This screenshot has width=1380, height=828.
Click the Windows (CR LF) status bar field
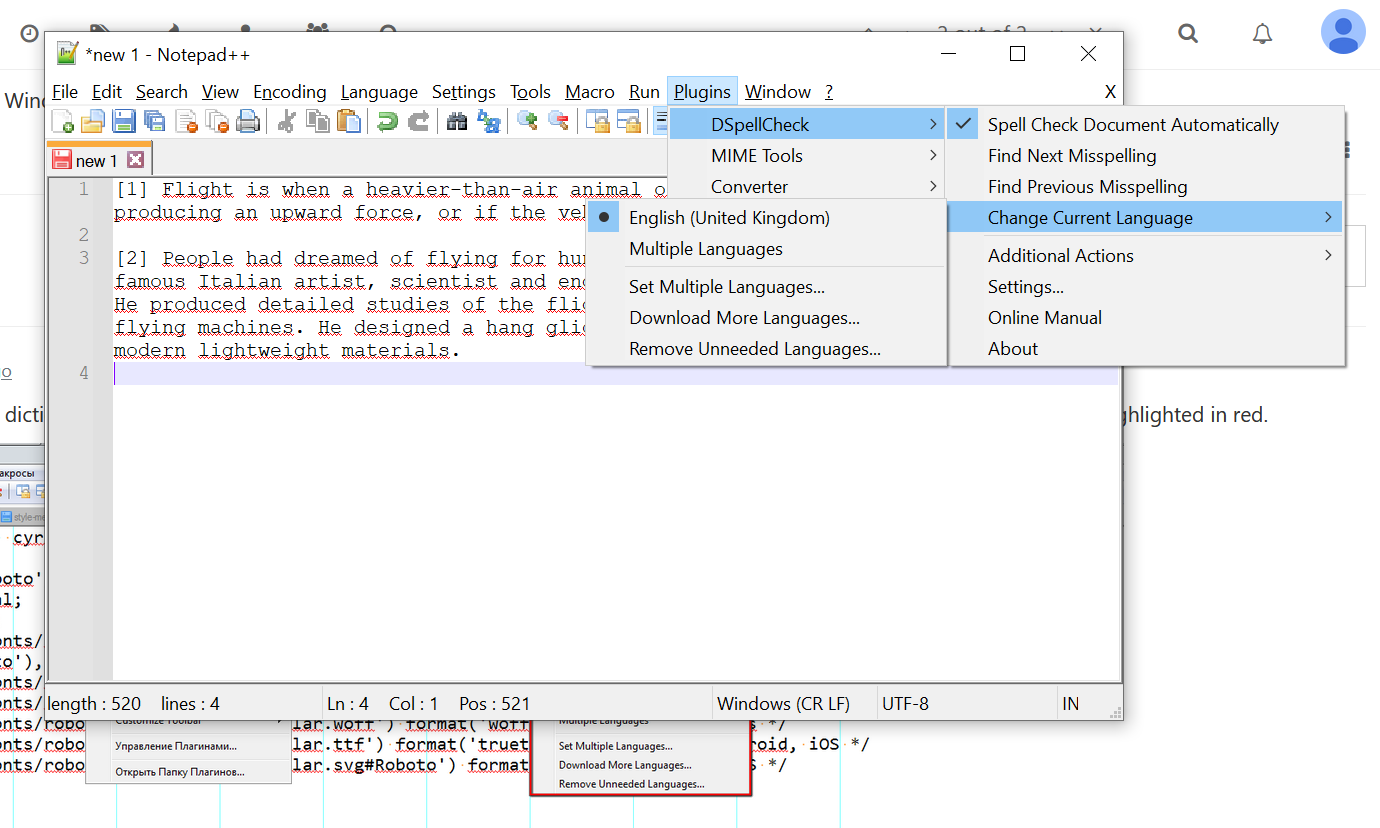(794, 704)
